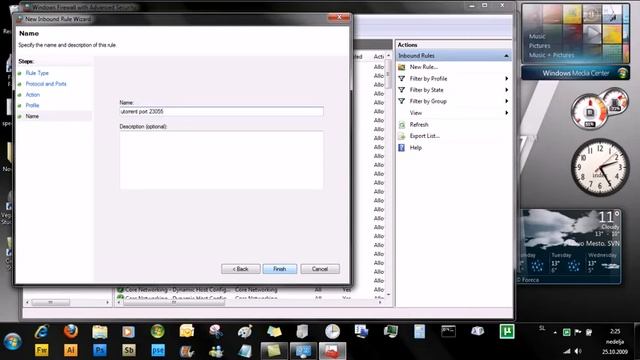Viewport: 640px width, 360px height.
Task: Click the blue Help question mark icon
Action: coord(402,148)
